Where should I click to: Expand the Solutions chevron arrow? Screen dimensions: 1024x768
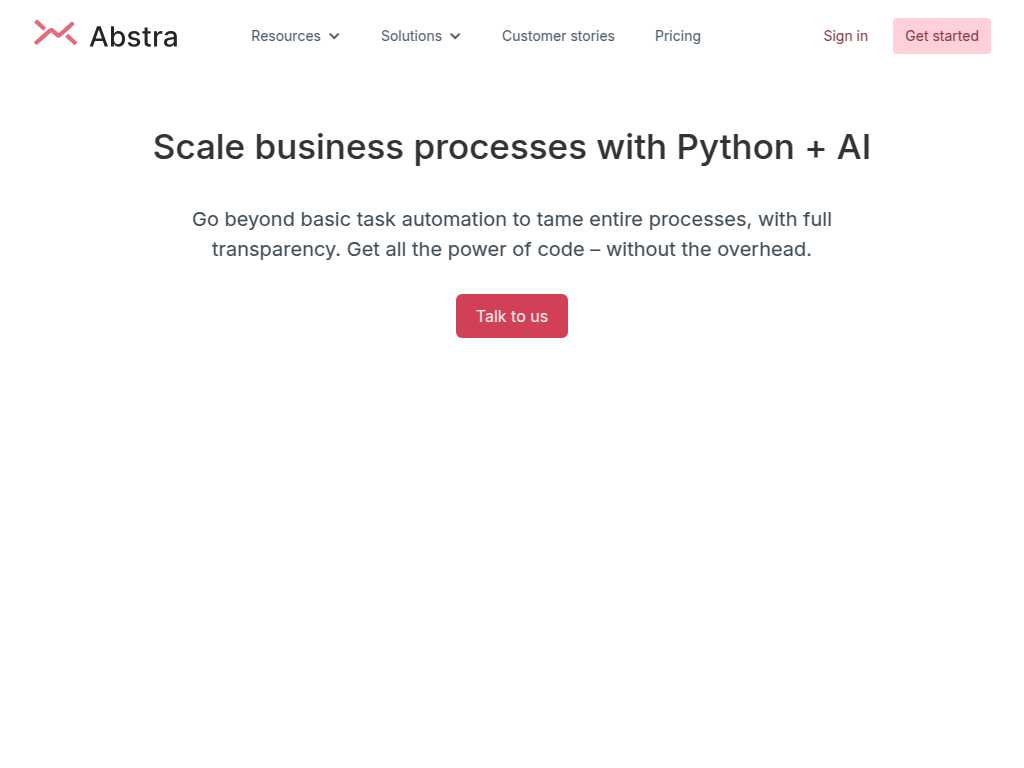click(455, 36)
